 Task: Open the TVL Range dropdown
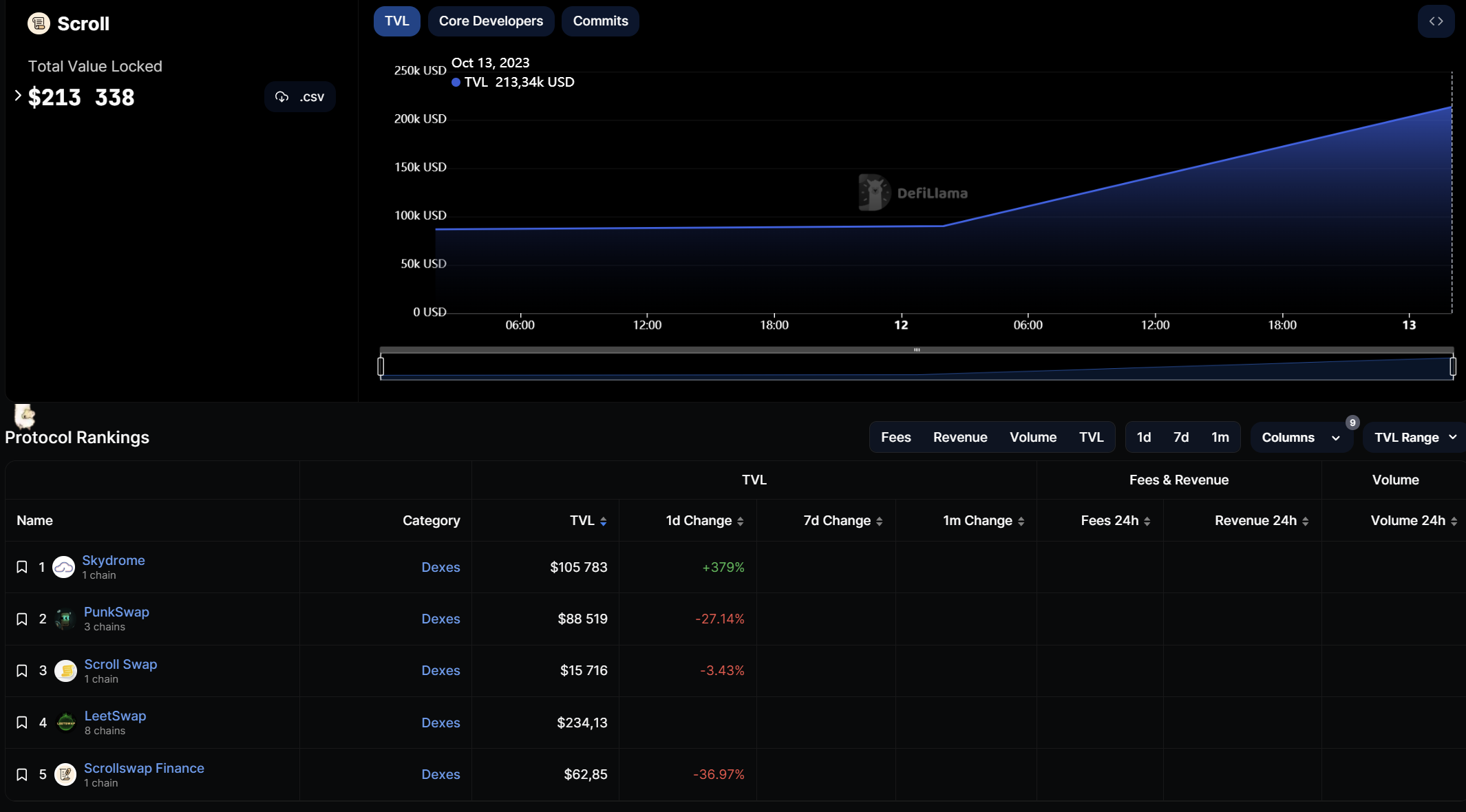1415,438
